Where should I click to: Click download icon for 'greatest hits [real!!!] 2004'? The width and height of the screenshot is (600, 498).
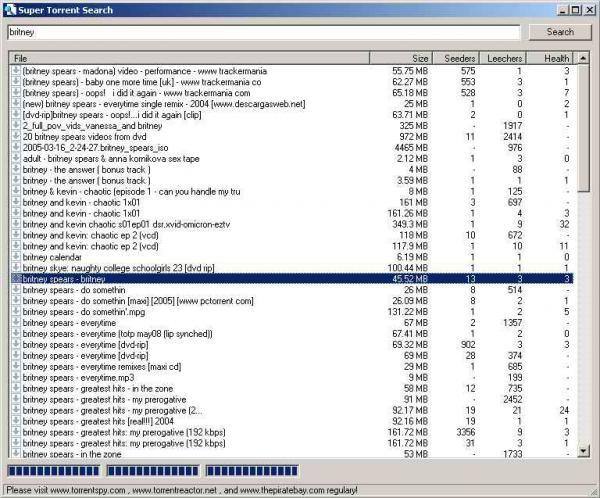pos(16,421)
